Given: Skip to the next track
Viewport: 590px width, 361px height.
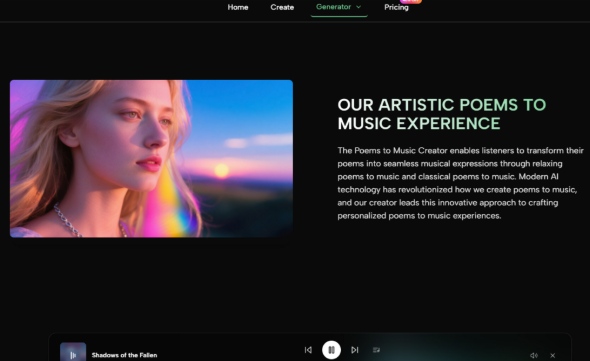Looking at the screenshot, I should coord(354,350).
